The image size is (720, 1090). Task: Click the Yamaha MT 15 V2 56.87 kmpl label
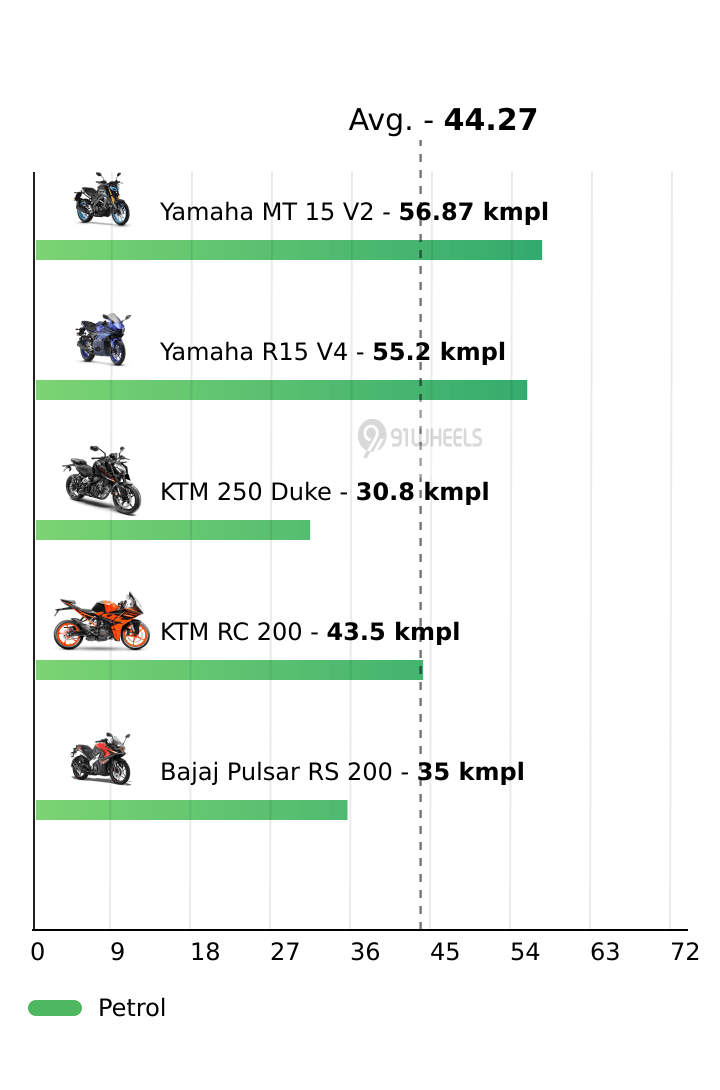pos(354,212)
